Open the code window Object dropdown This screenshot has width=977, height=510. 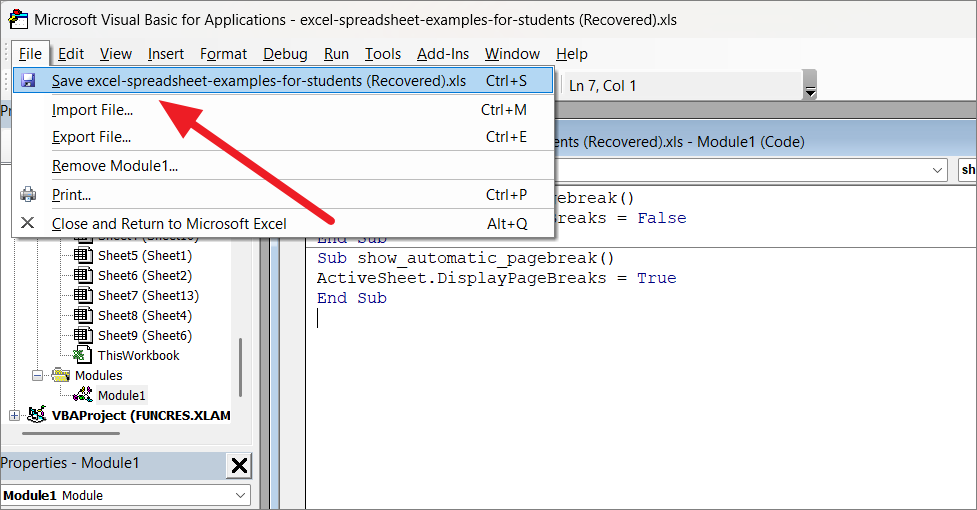pyautogui.click(x=937, y=170)
